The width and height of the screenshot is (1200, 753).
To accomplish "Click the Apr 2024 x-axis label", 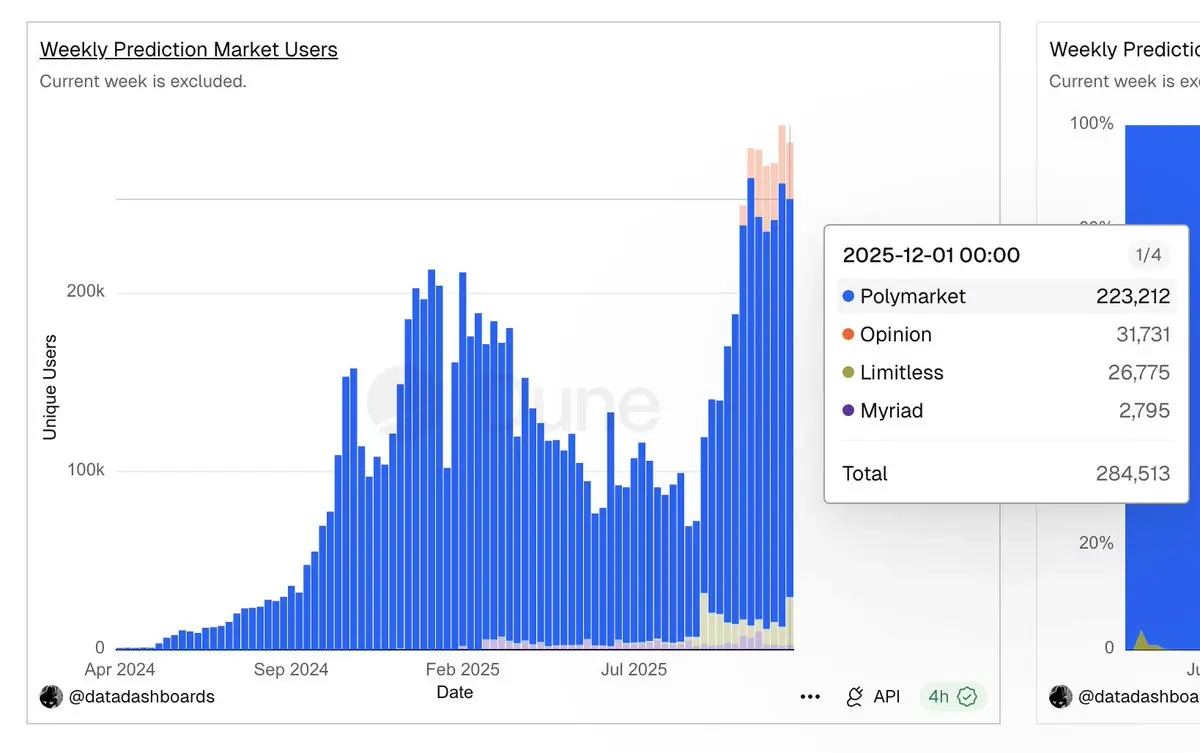I will click(x=119, y=669).
